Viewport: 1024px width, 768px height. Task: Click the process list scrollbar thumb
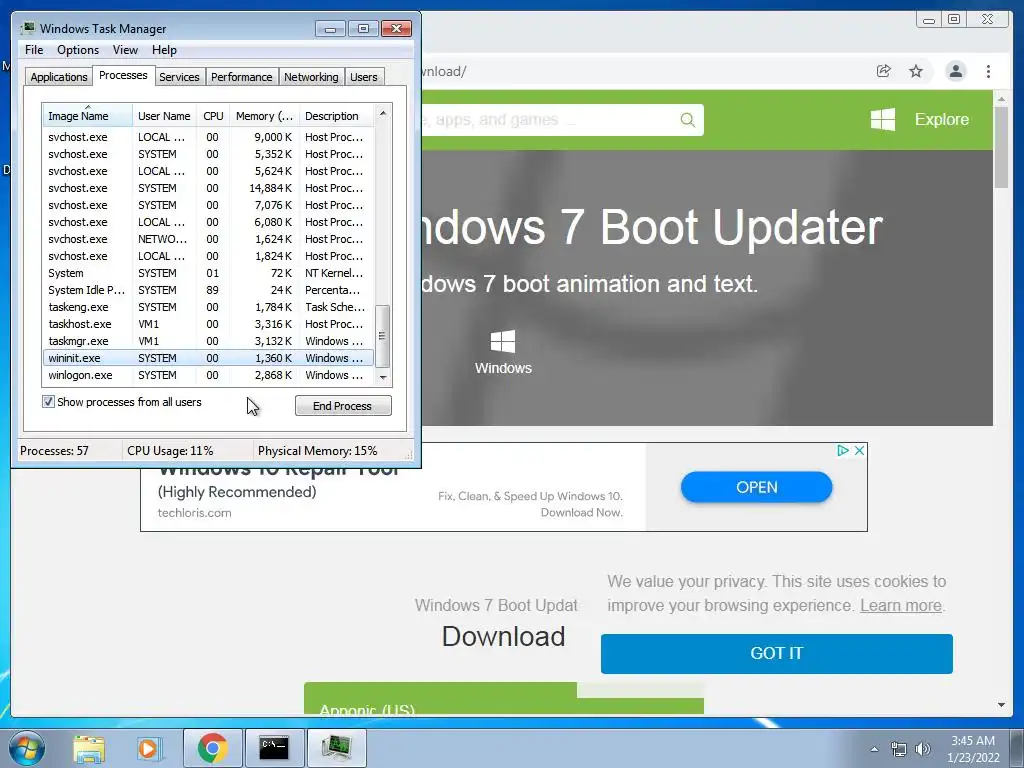pyautogui.click(x=383, y=336)
